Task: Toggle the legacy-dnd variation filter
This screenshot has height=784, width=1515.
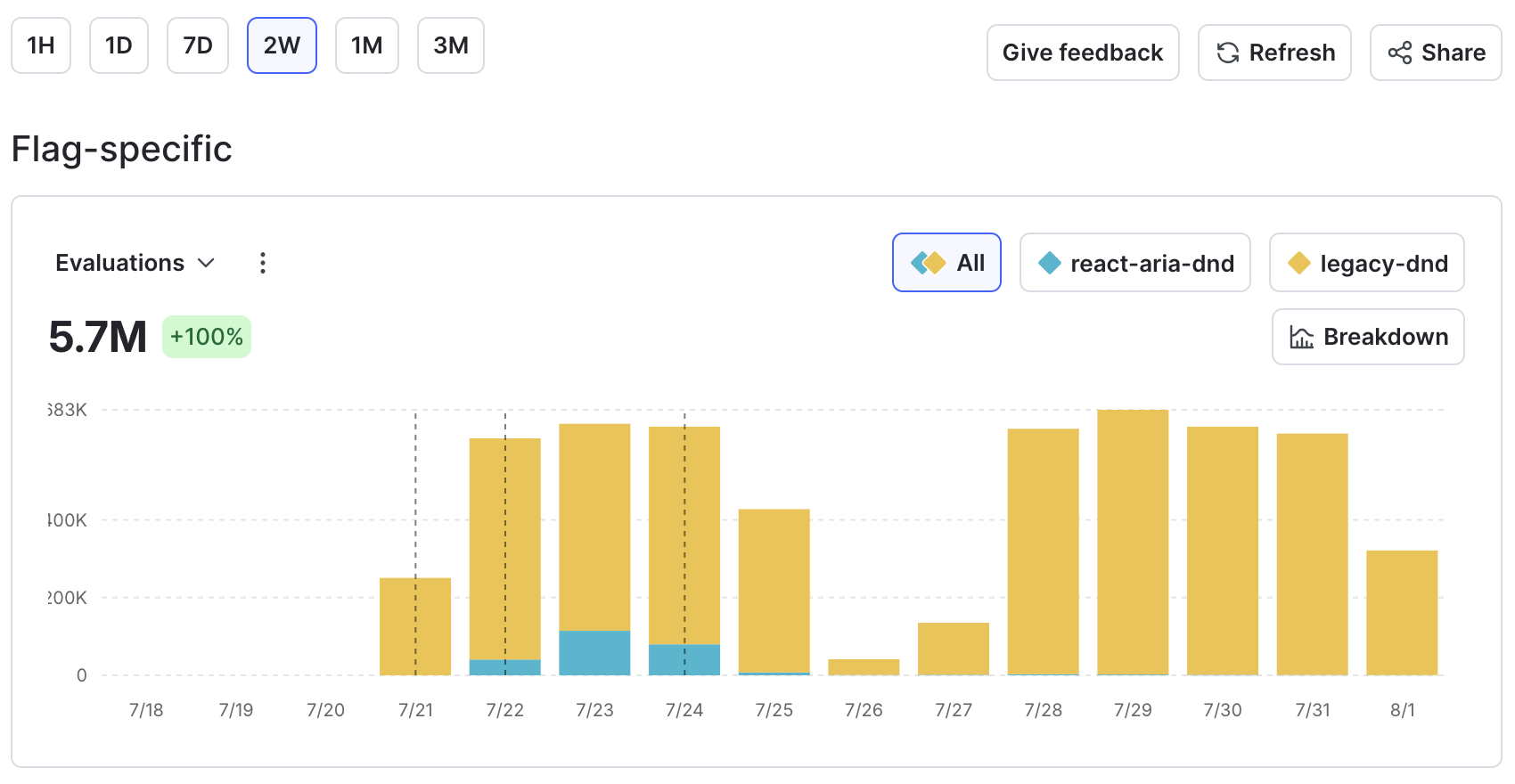Action: click(1366, 263)
